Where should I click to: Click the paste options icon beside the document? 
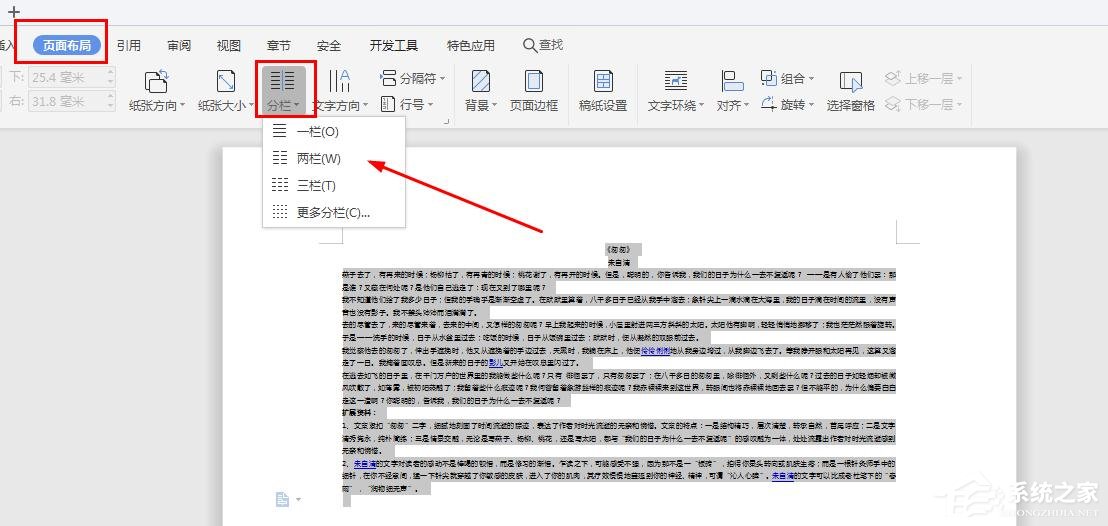coord(283,499)
